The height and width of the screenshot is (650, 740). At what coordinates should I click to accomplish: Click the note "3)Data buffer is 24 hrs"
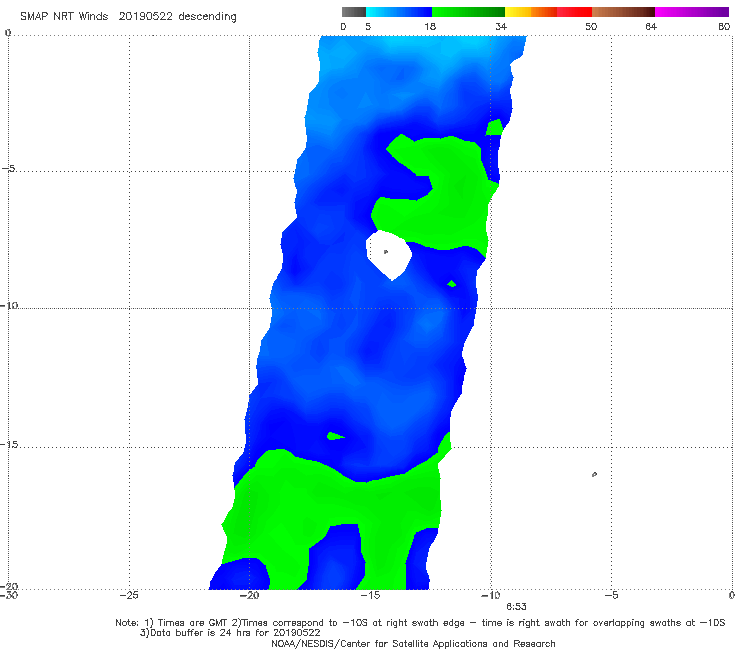coord(230,633)
